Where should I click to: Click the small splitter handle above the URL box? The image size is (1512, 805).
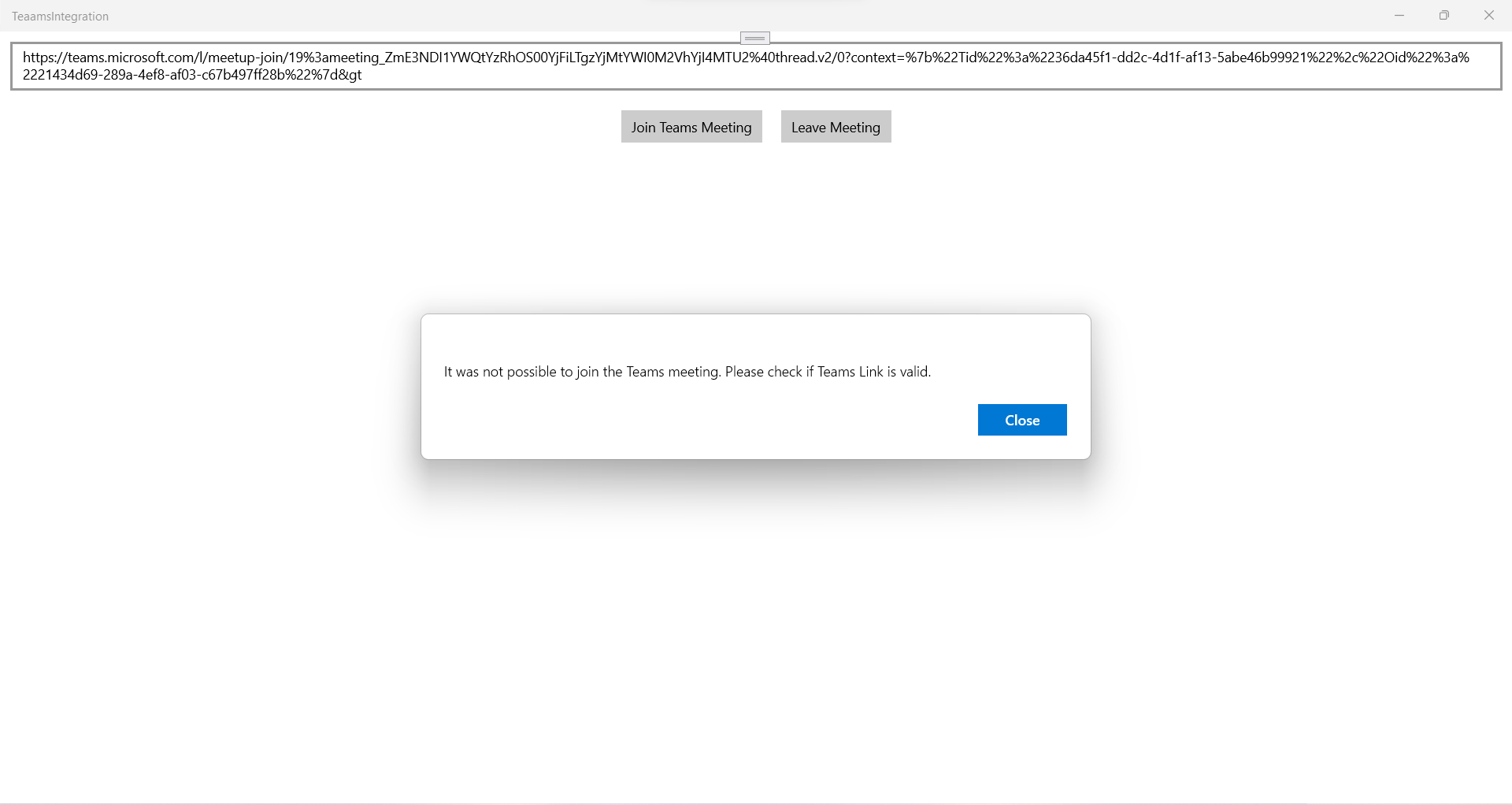(754, 37)
